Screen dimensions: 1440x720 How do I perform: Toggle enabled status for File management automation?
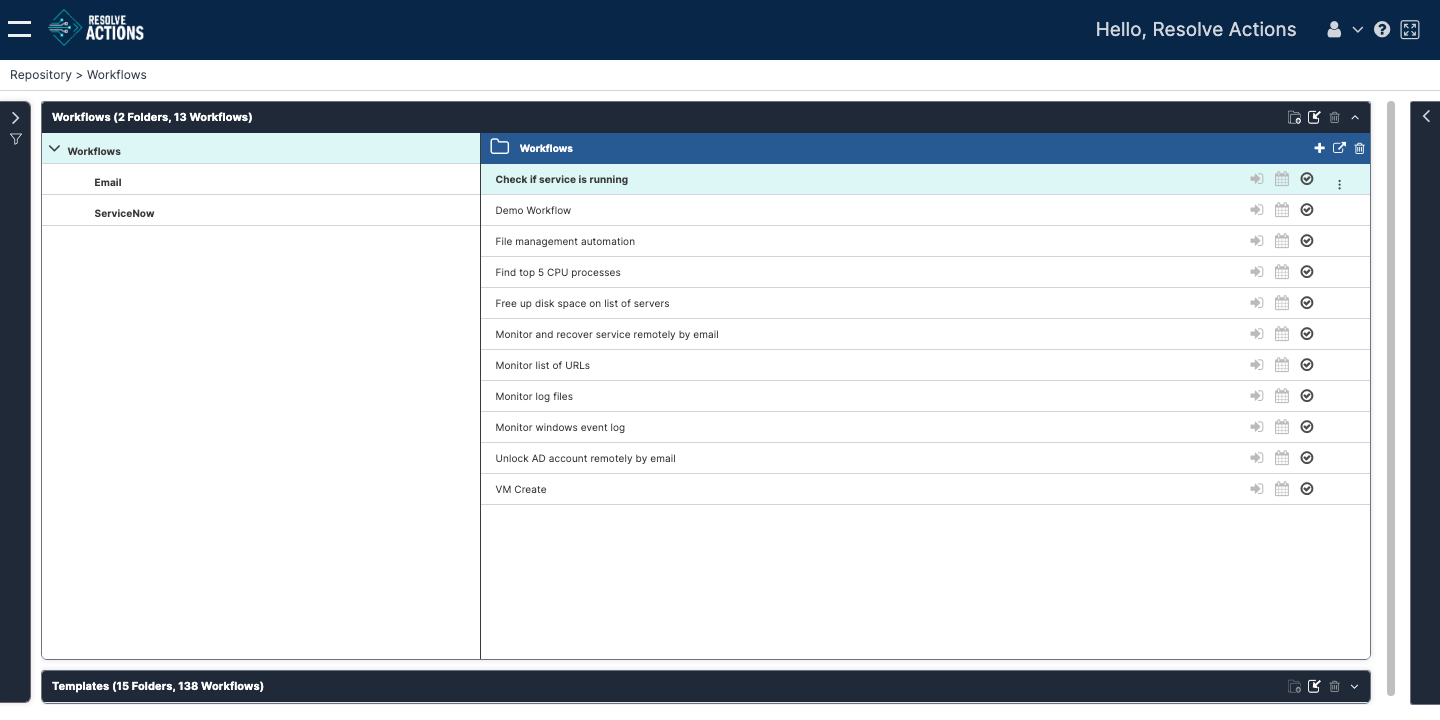1307,241
